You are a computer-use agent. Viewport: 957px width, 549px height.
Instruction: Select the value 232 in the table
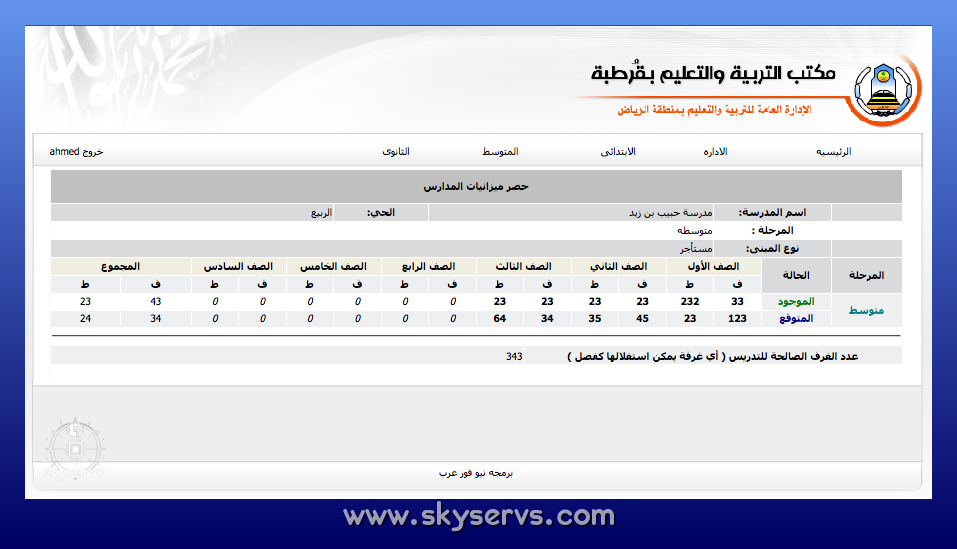(690, 301)
